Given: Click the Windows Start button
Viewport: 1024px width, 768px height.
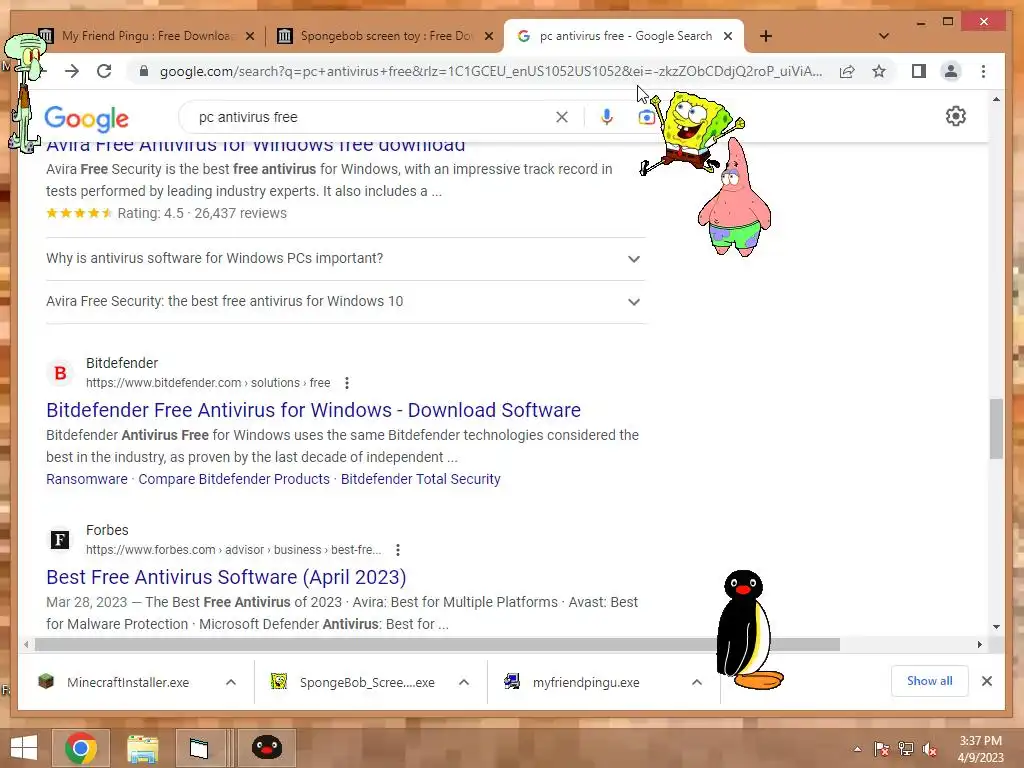Looking at the screenshot, I should 24,748.
